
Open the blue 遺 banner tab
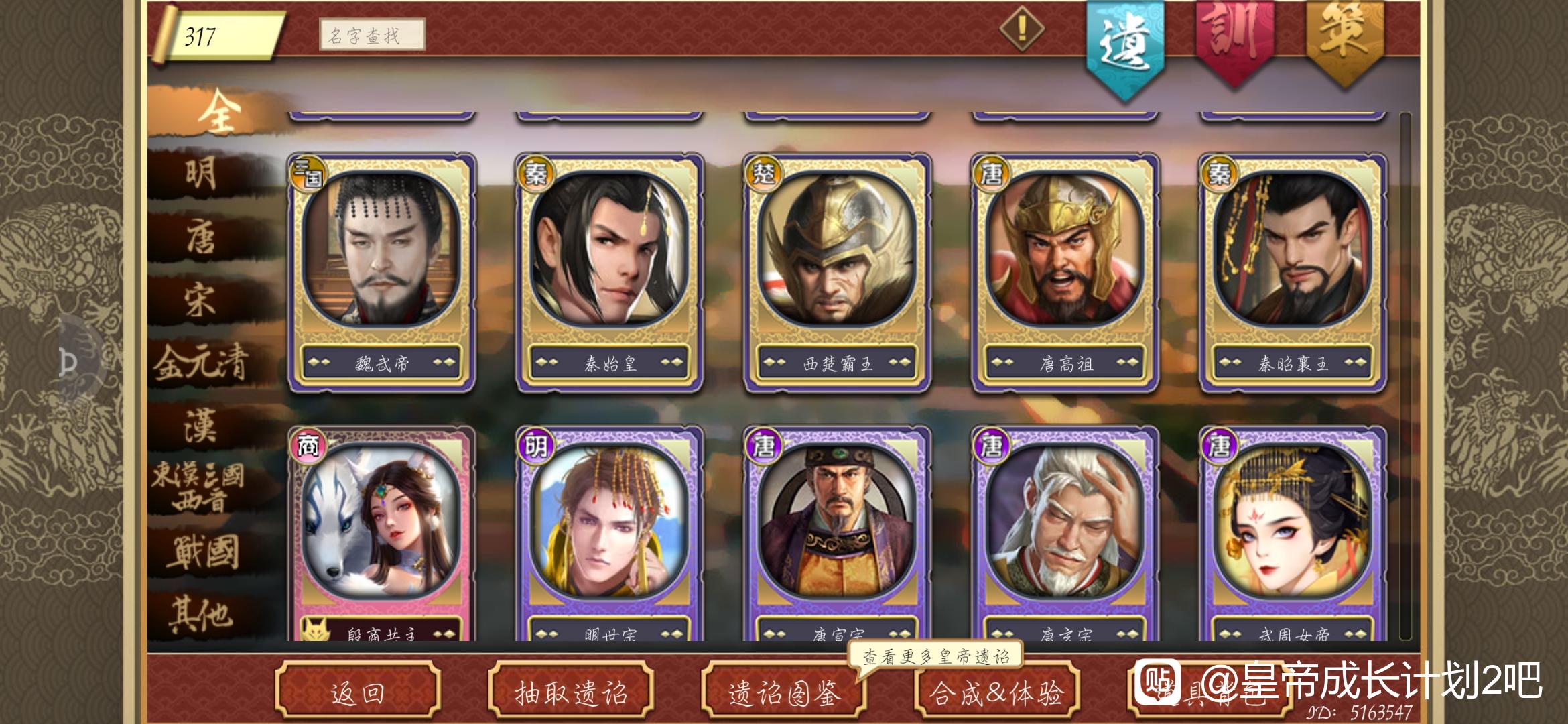[1125, 48]
